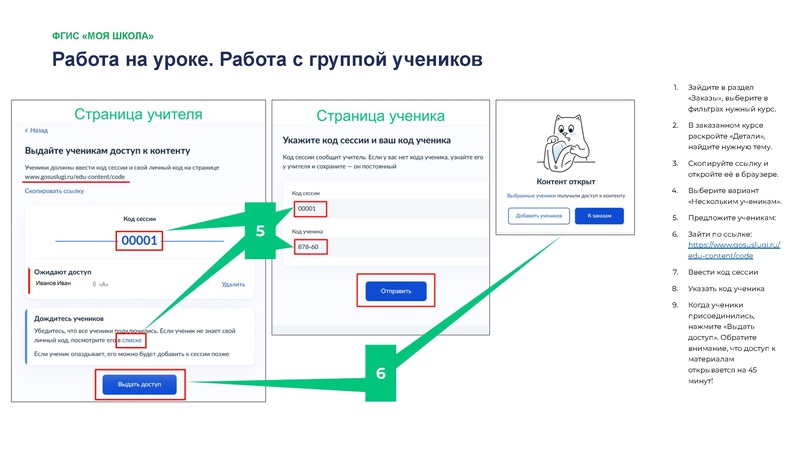Go back using the Назад link

pos(36,131)
